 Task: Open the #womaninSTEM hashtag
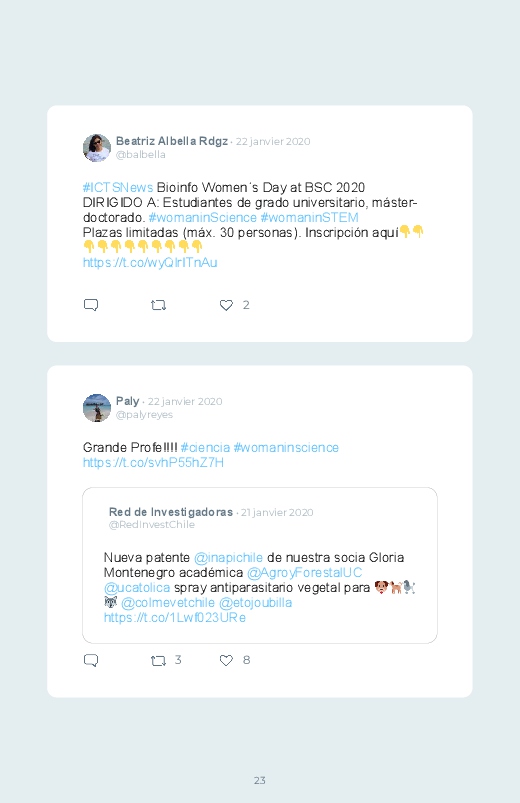pyautogui.click(x=309, y=218)
